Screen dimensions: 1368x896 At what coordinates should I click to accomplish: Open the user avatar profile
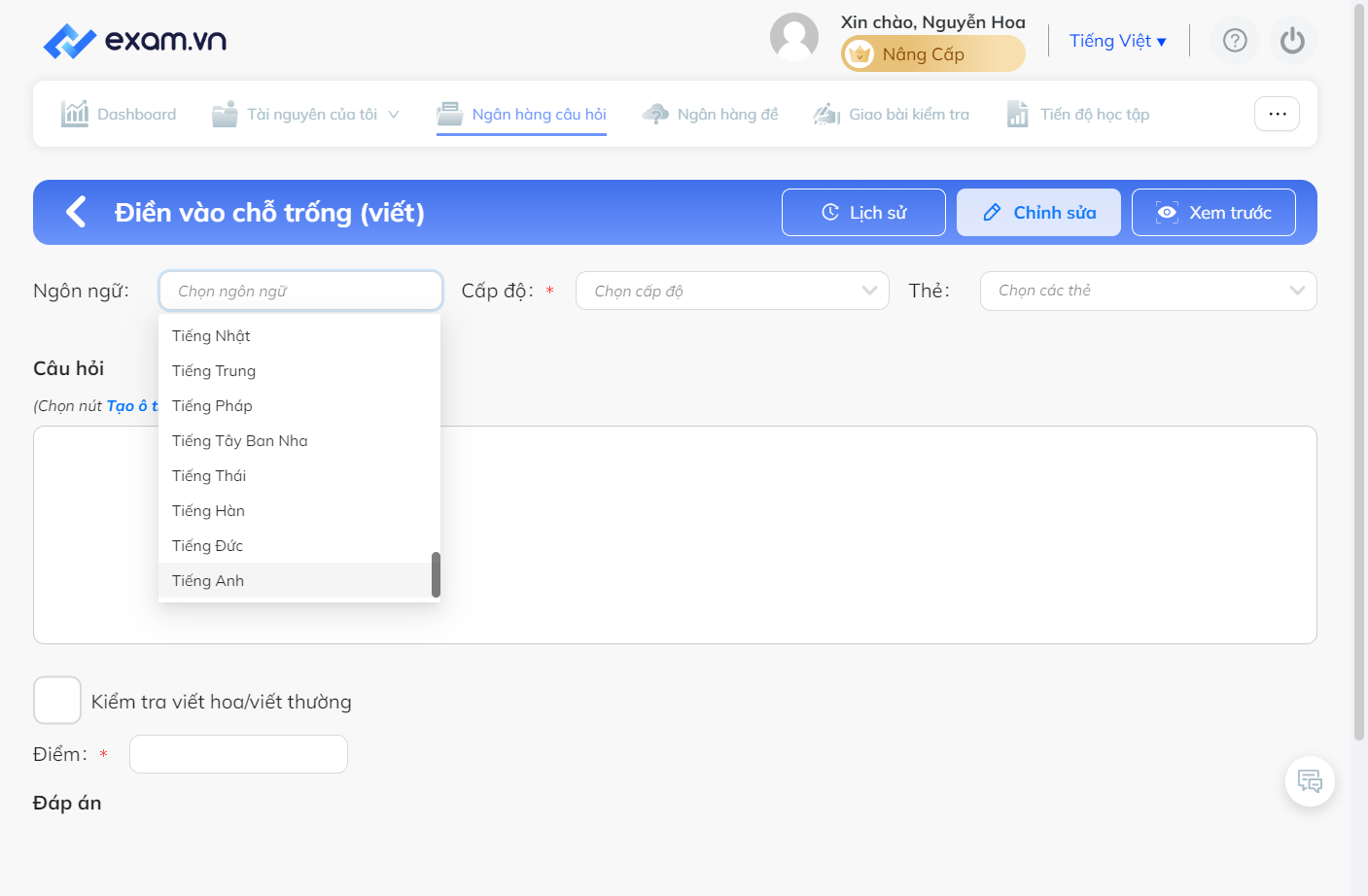(x=794, y=37)
